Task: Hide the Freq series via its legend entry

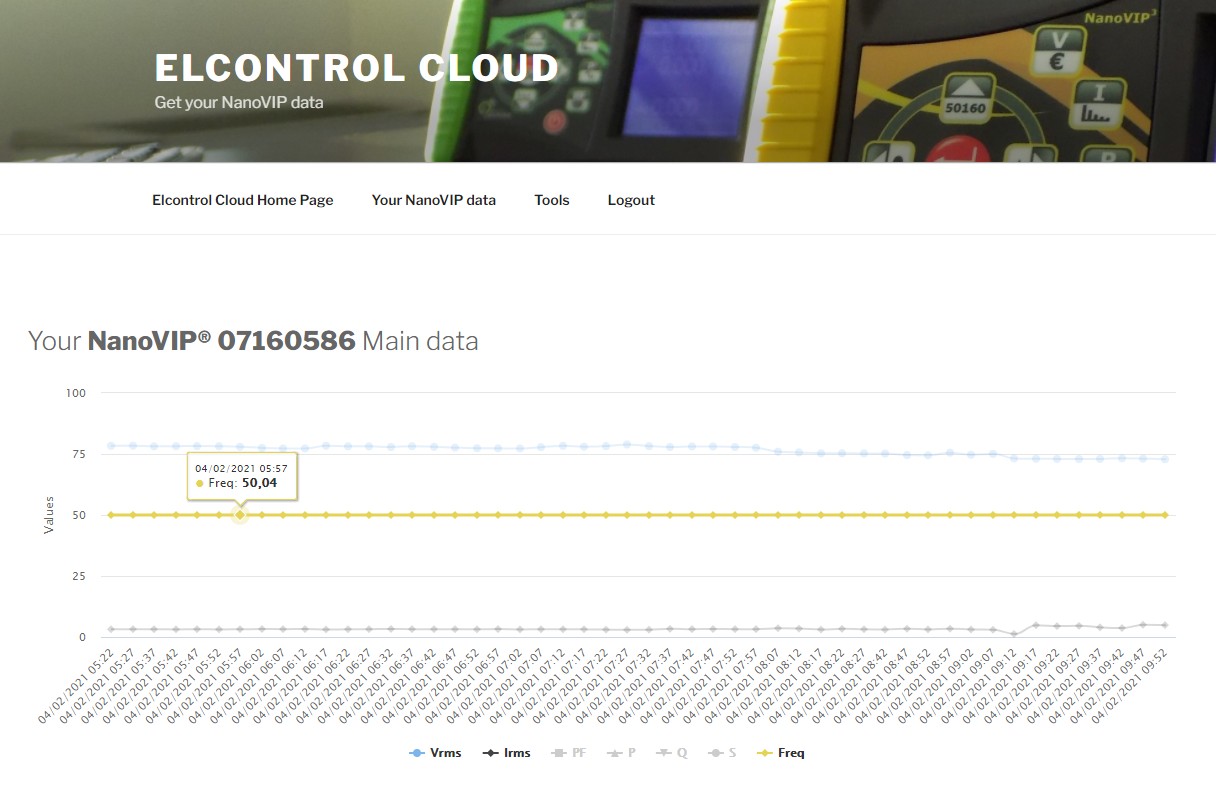Action: click(x=781, y=753)
